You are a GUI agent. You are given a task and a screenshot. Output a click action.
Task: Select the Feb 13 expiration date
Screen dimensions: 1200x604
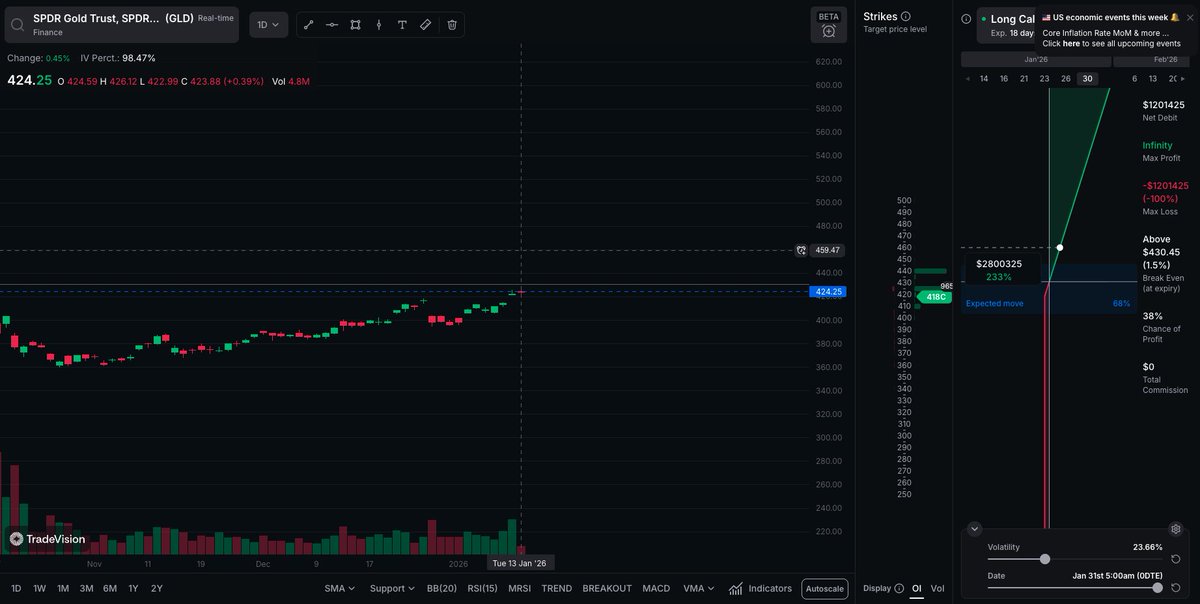(1153, 79)
